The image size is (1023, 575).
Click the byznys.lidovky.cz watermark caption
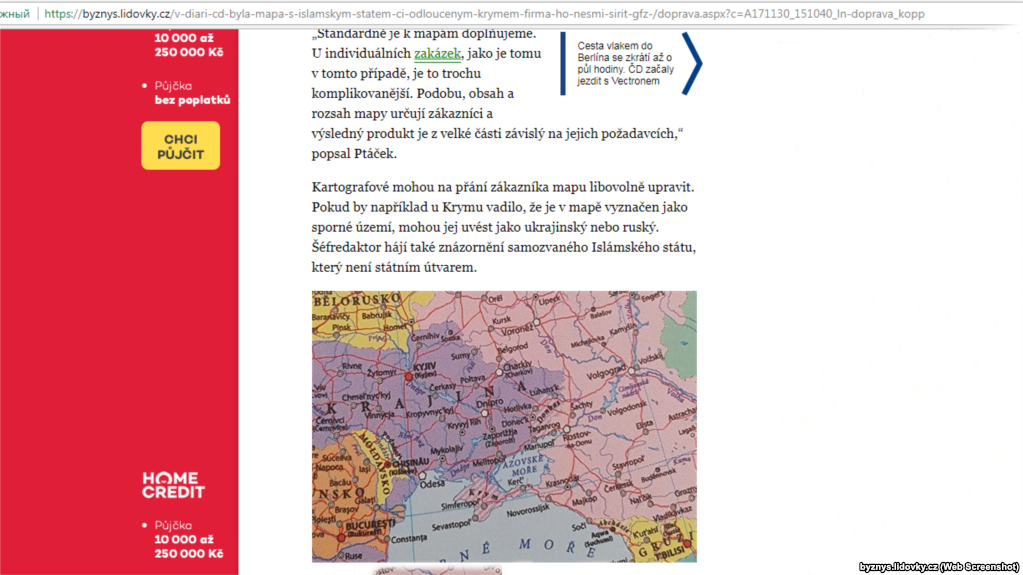click(x=925, y=566)
